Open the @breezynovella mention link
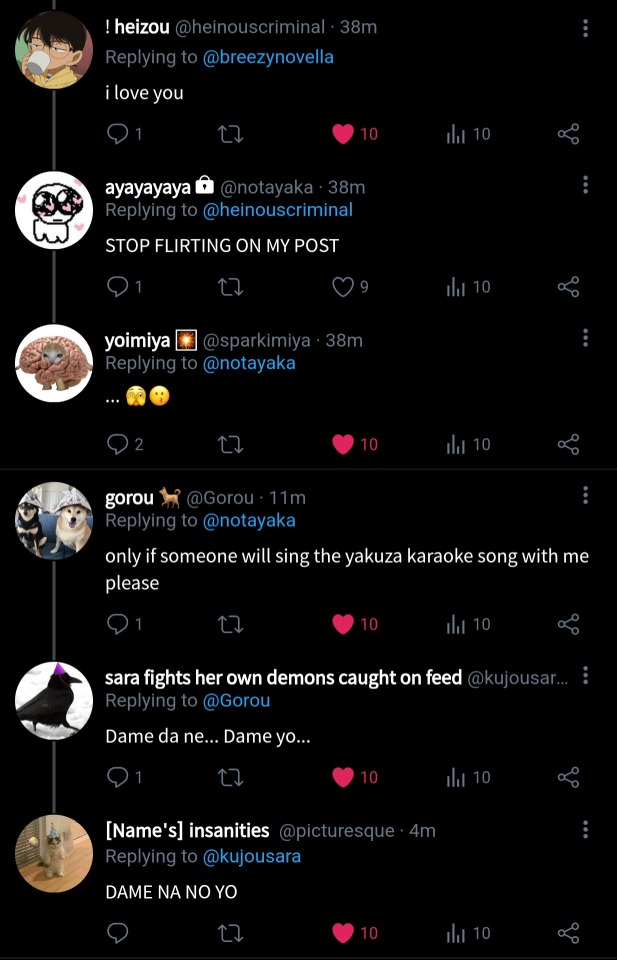 pos(268,57)
